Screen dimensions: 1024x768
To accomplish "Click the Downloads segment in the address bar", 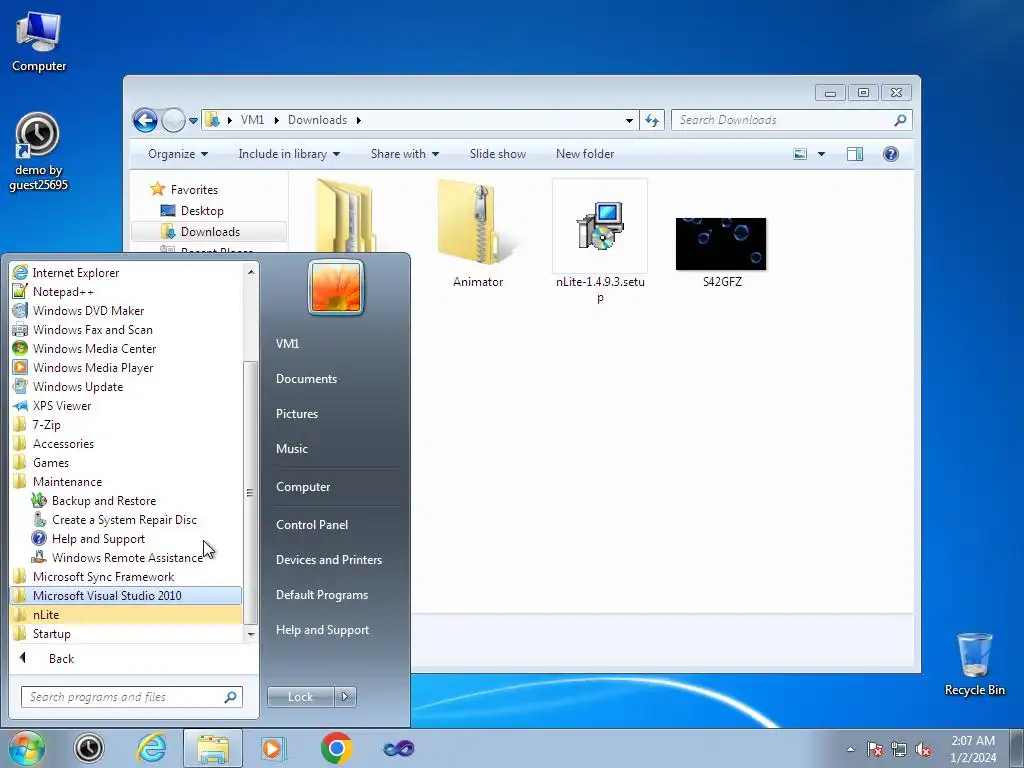I will point(317,120).
